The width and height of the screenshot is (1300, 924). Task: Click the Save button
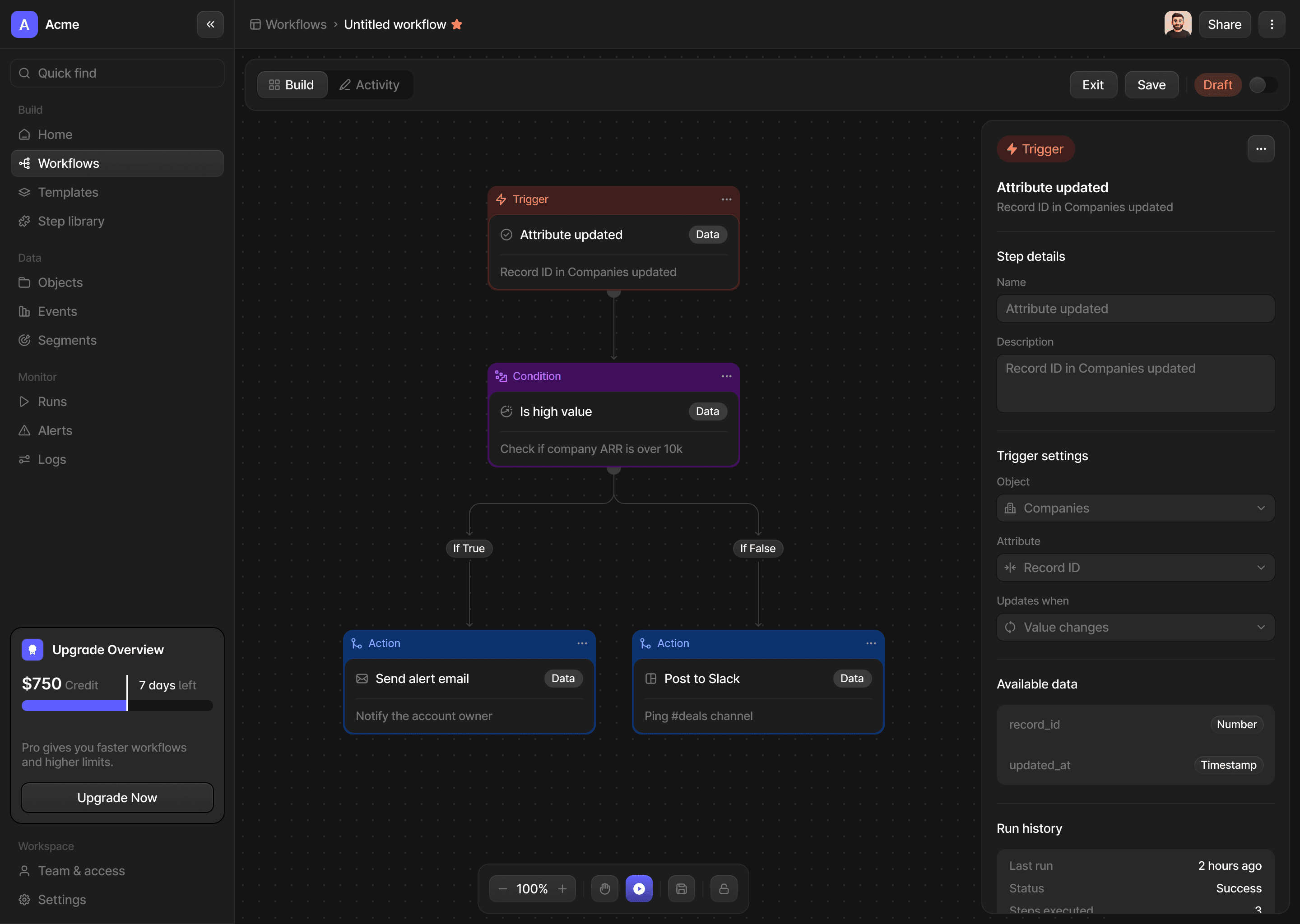coord(1151,85)
